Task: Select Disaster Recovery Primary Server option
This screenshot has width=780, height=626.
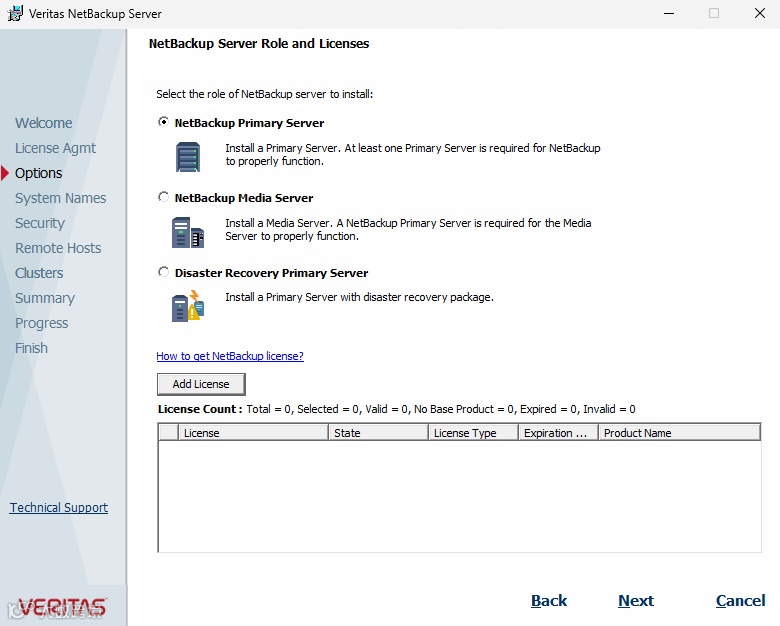Action: coord(164,273)
